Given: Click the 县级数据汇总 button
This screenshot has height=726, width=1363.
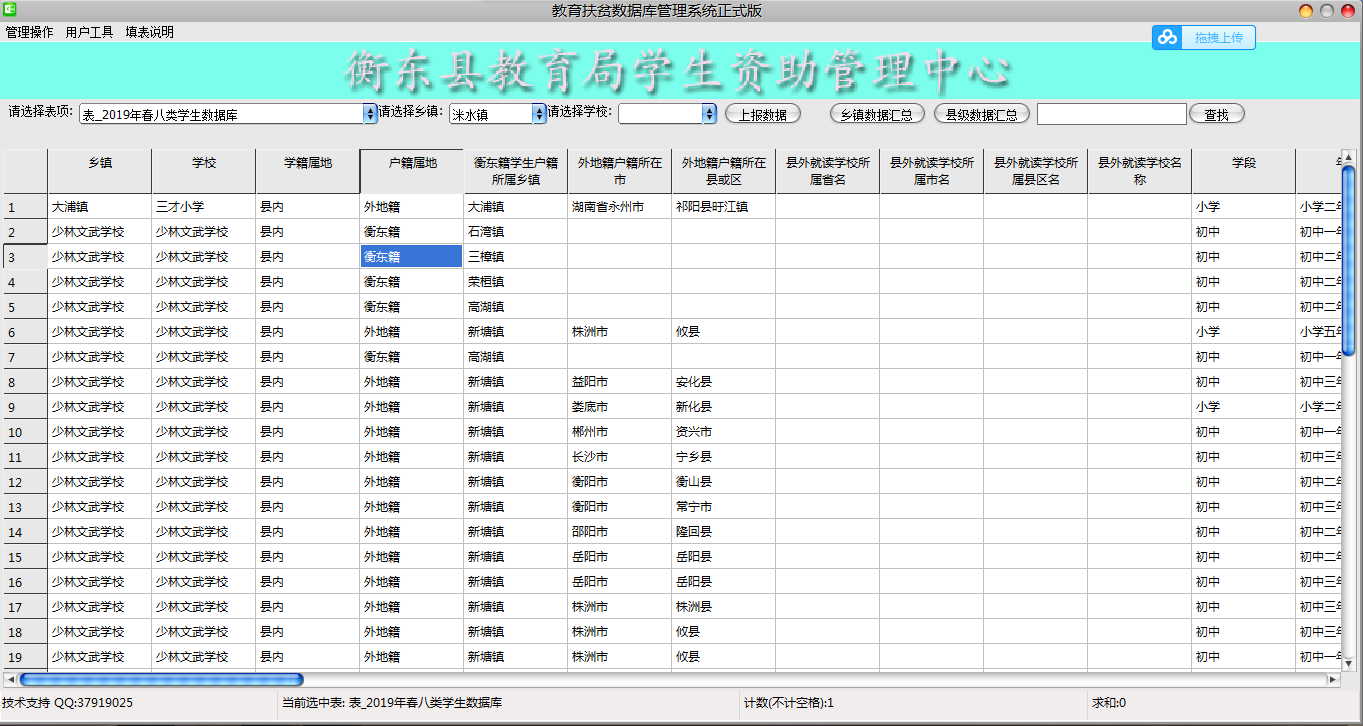Looking at the screenshot, I should pyautogui.click(x=982, y=114).
